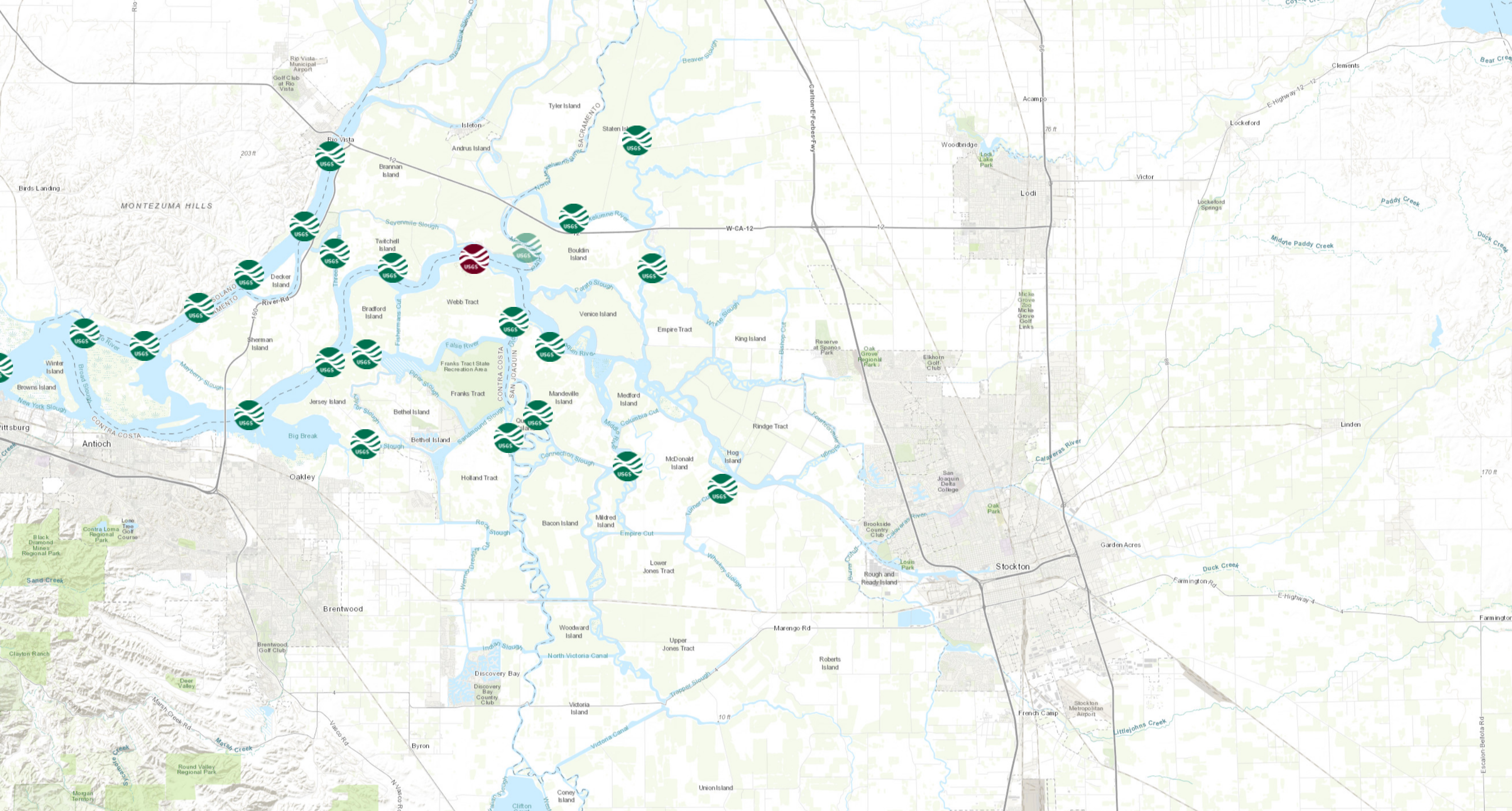Click the Webb Tract label
Viewport: 1512px width, 811px height.
point(463,302)
